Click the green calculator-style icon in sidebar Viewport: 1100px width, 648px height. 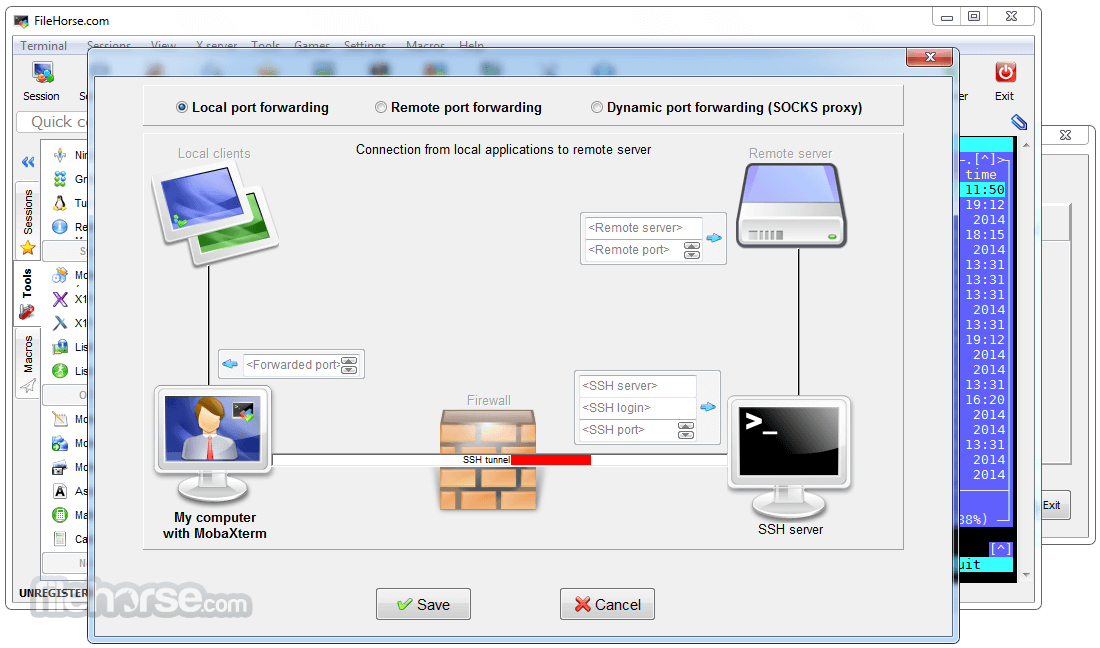coord(60,515)
